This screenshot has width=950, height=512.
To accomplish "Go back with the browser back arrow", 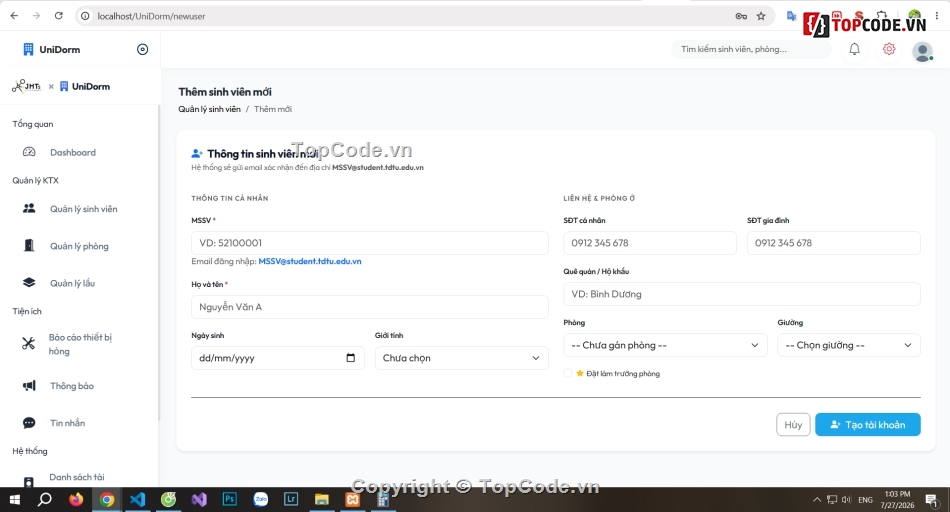I will point(15,16).
